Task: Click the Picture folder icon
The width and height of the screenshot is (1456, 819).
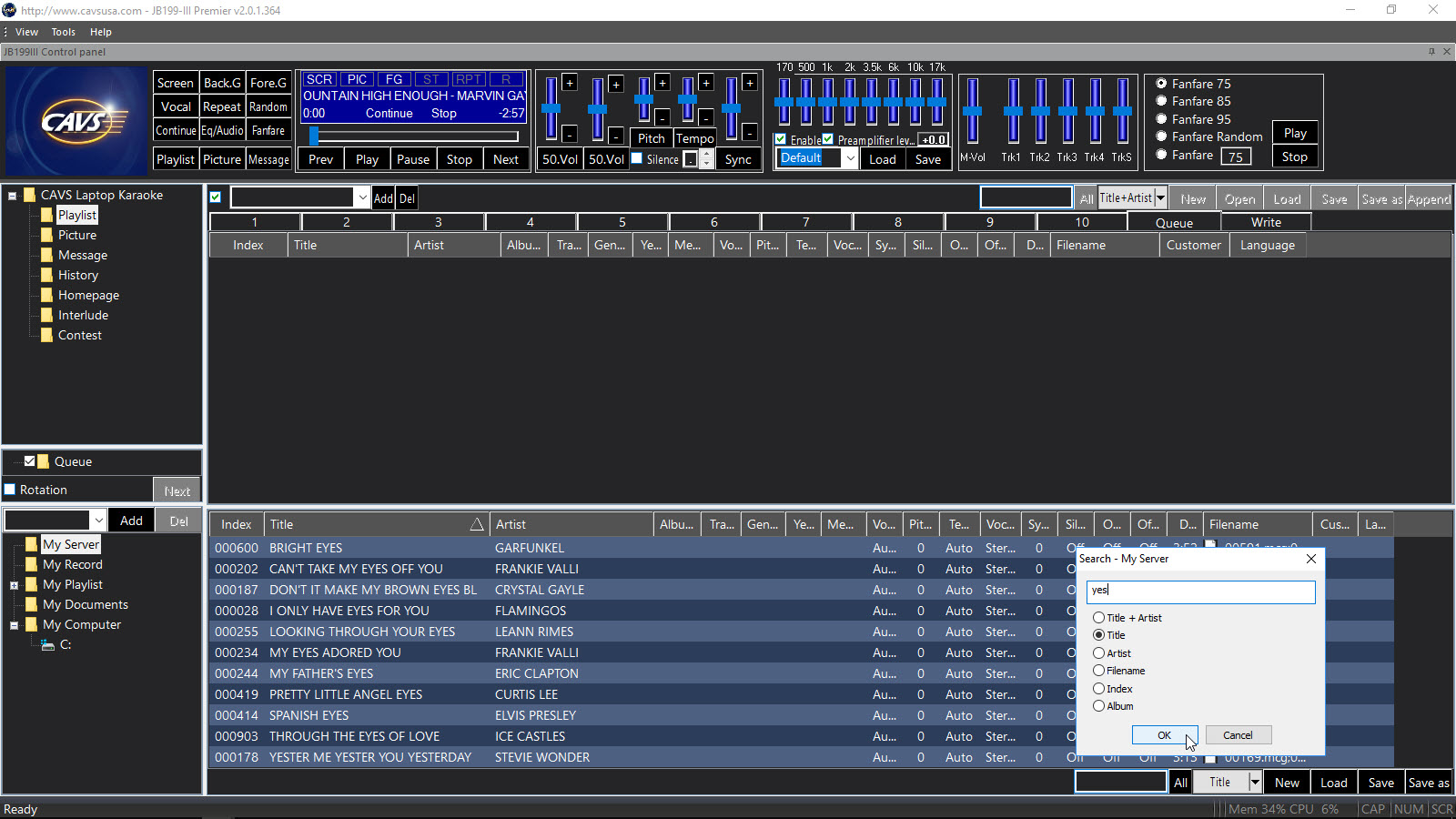Action: (x=46, y=235)
